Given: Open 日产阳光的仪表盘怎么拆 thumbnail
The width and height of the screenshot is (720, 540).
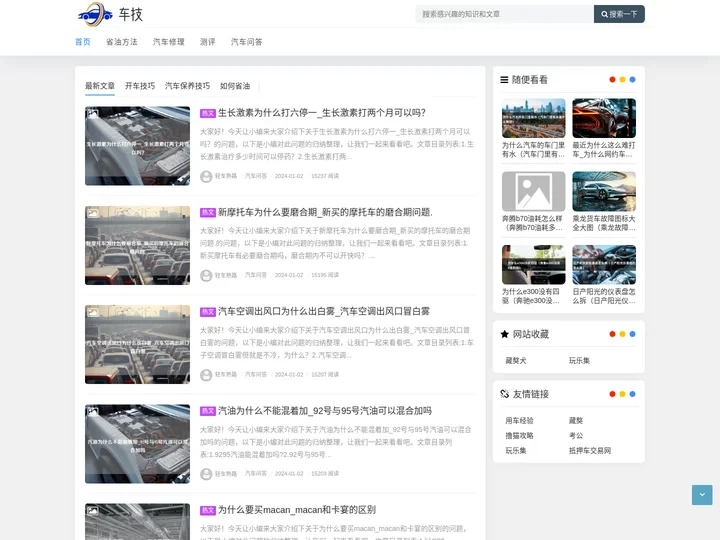Looking at the screenshot, I should click(x=604, y=264).
